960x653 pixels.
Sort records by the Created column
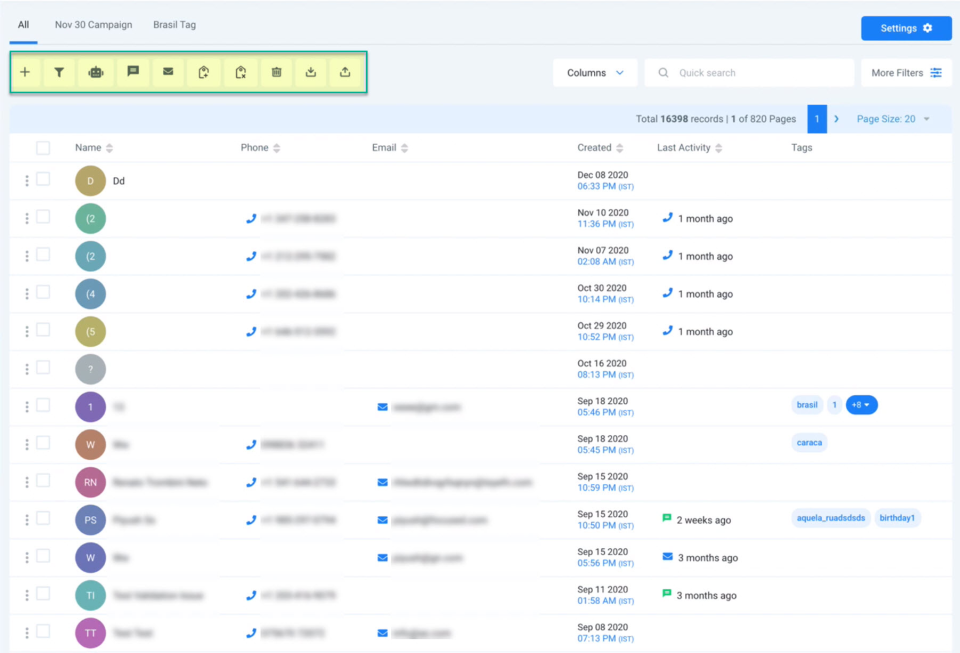pyautogui.click(x=621, y=147)
